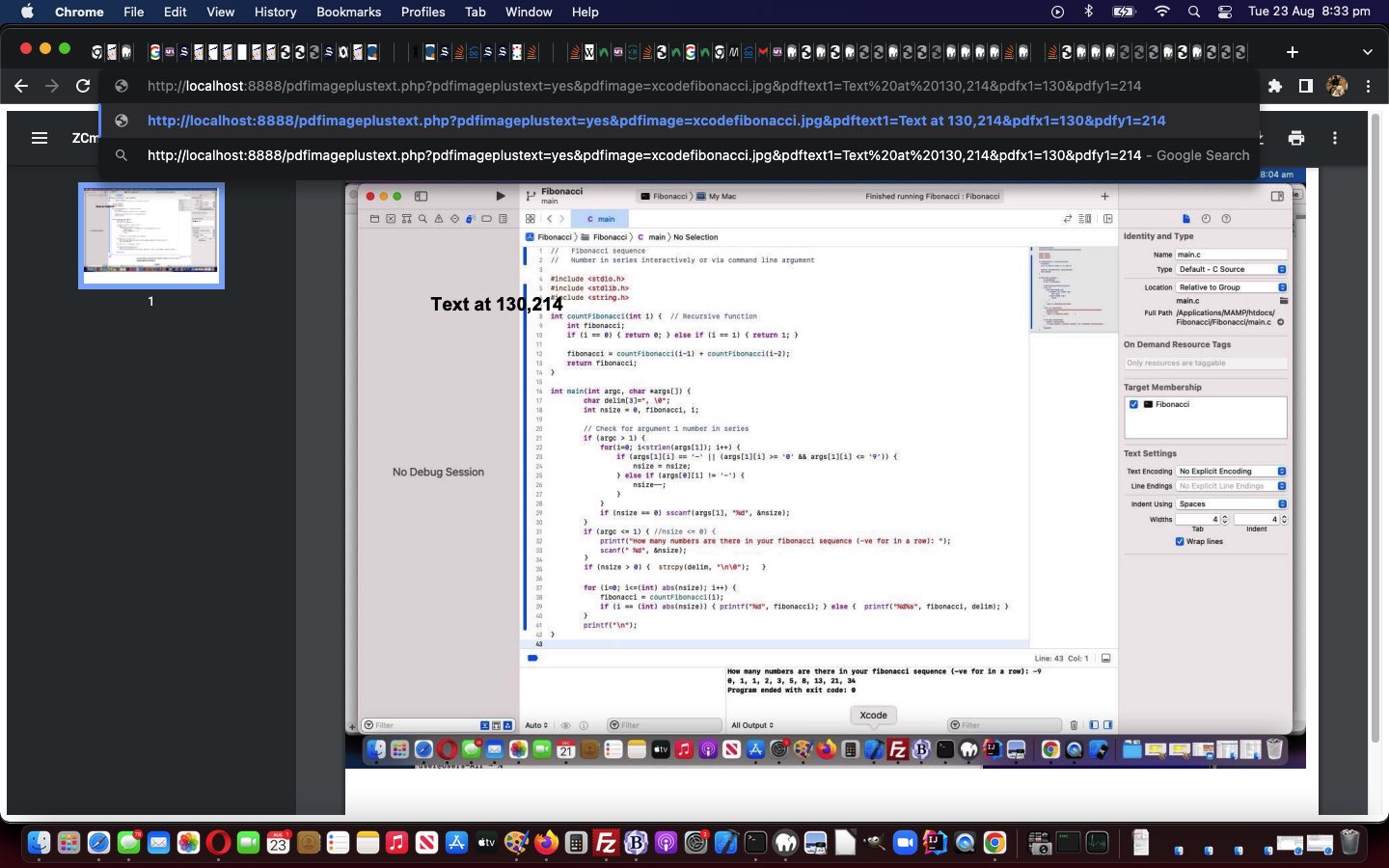Open Calculator from the Dock

coord(576,843)
